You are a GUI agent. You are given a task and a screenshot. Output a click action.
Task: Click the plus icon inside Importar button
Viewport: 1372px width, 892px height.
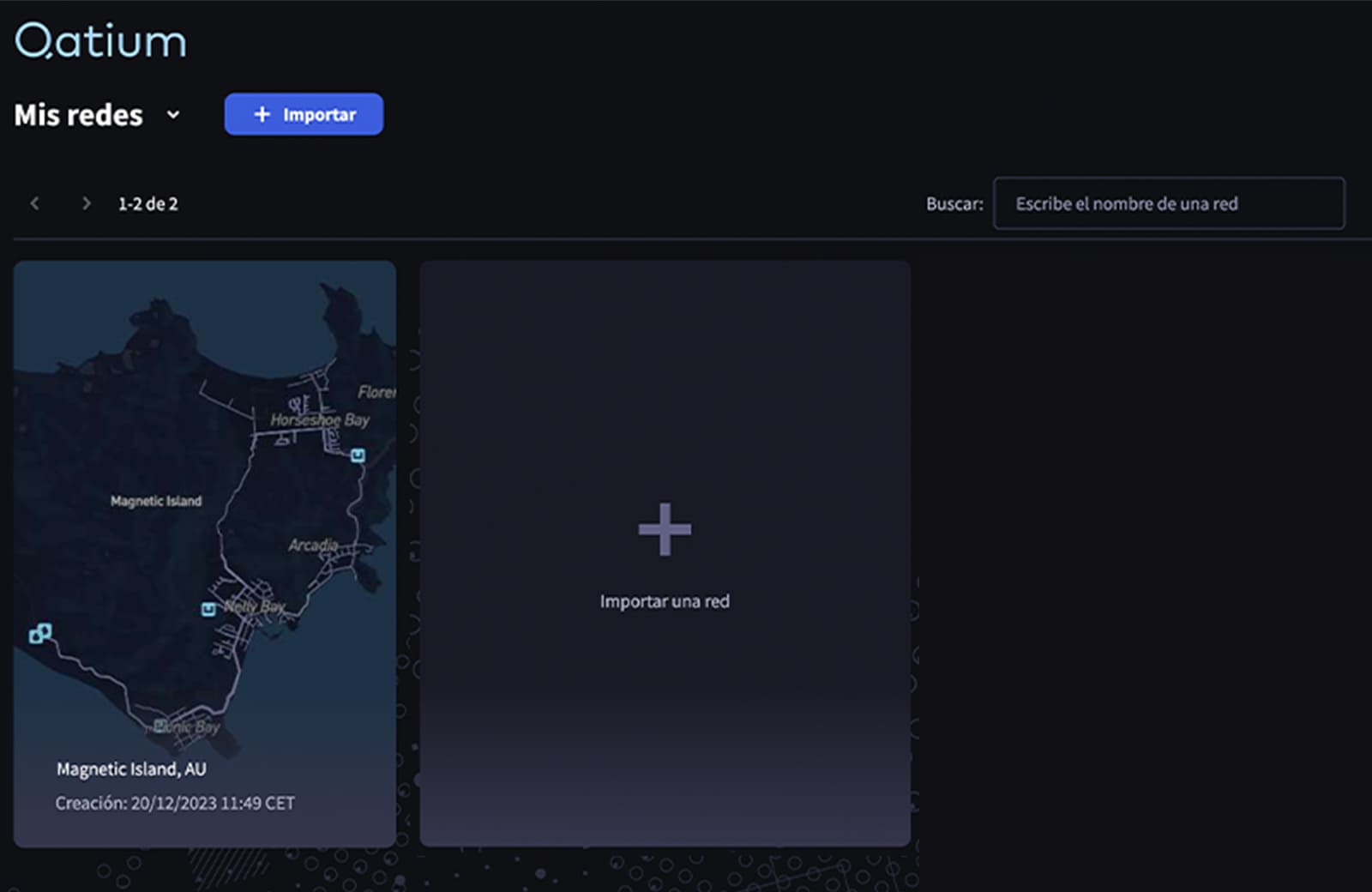262,114
